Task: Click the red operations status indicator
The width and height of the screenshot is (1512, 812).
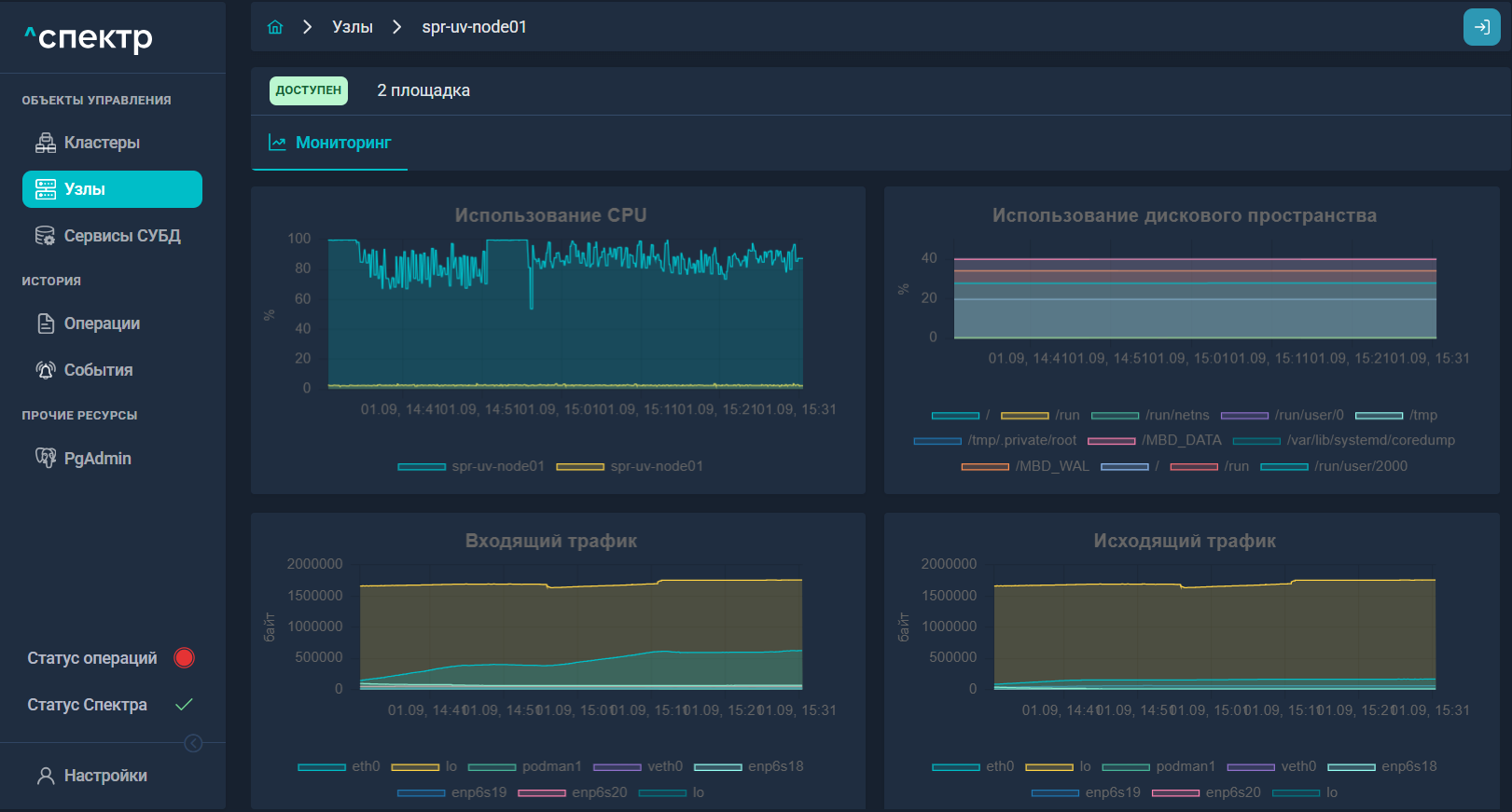Action: pos(185,658)
